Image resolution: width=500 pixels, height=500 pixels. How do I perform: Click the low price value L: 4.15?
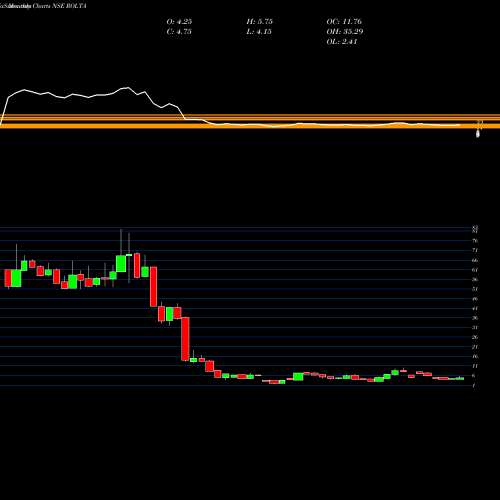pos(259,32)
